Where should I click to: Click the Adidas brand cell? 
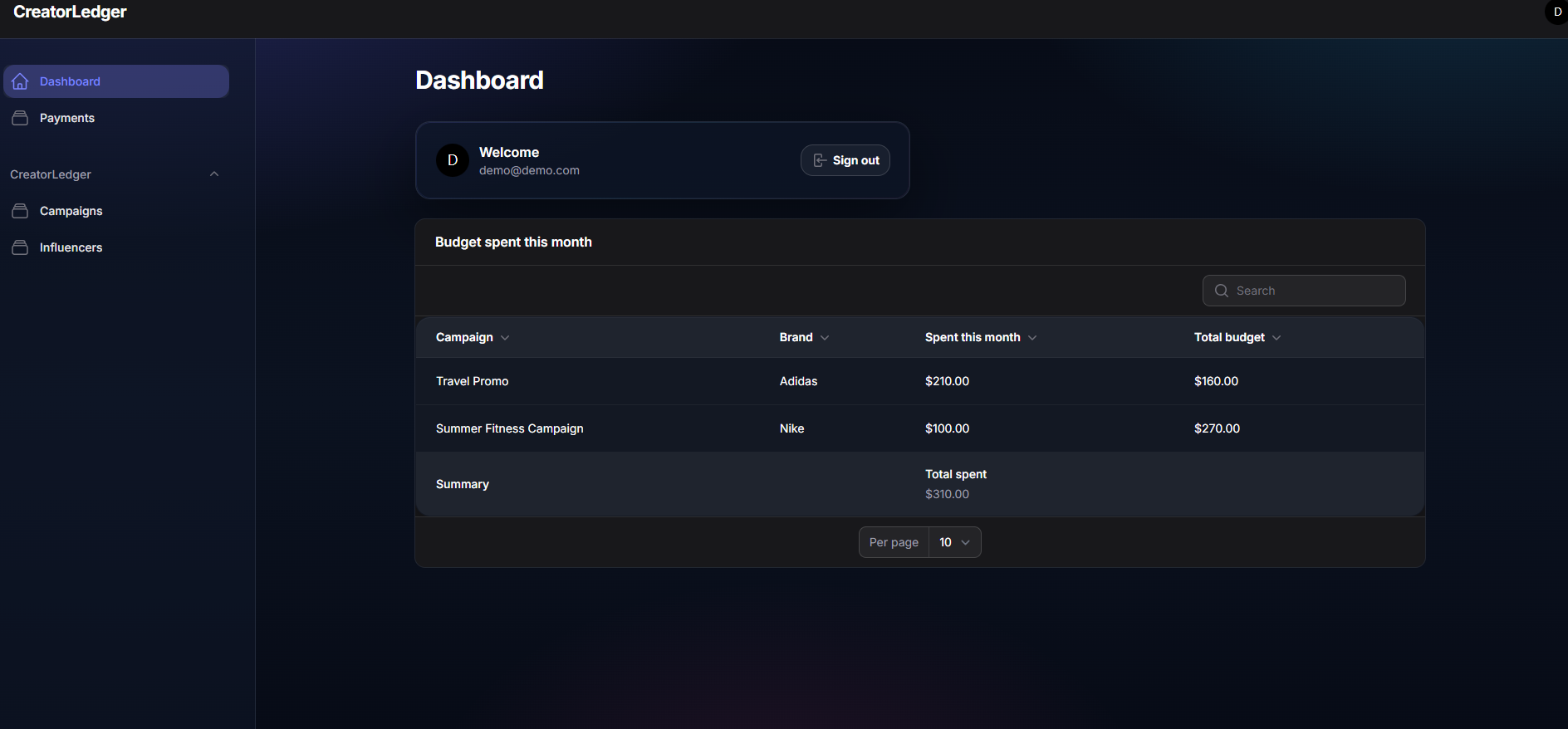pos(798,381)
